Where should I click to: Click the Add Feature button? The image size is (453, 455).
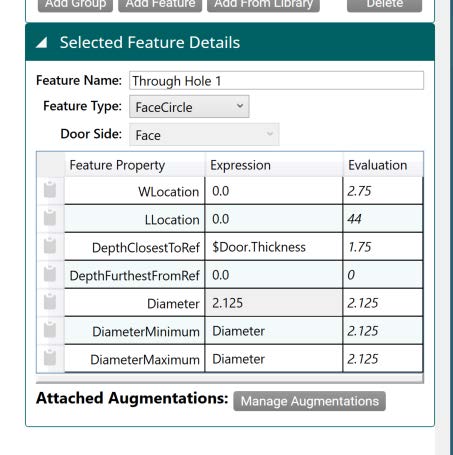(x=160, y=5)
